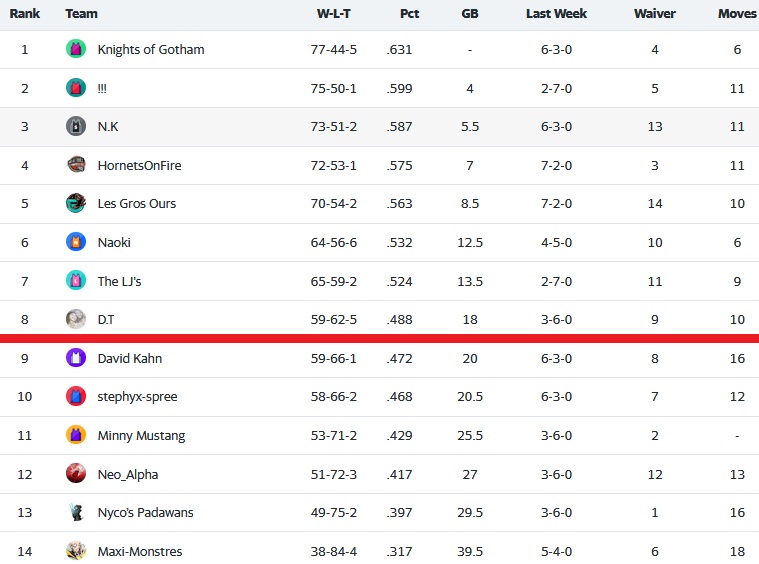Click the Maxi-Monstres team avatar
Viewport: 759px width, 564px height.
pos(76,551)
